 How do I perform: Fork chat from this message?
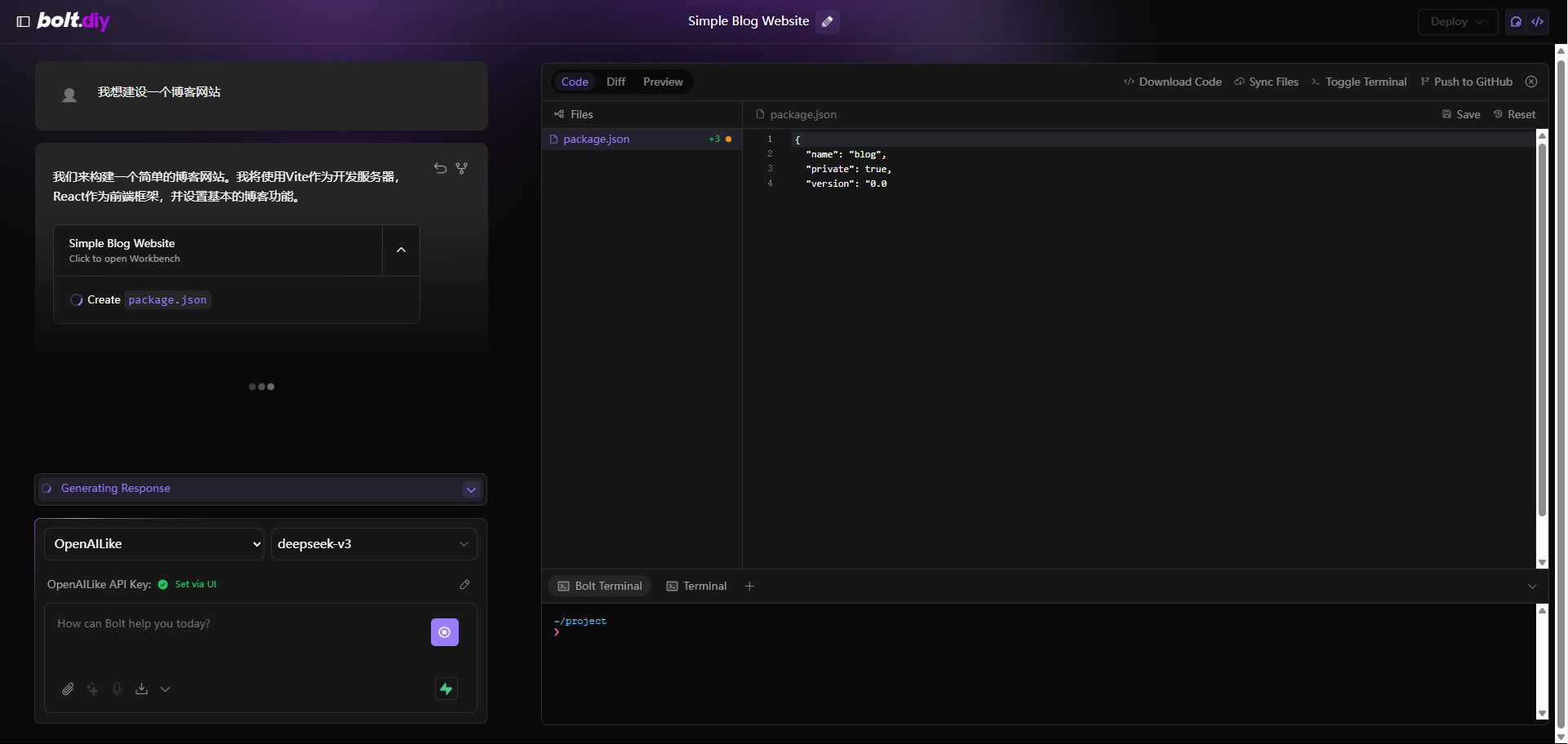pos(462,168)
